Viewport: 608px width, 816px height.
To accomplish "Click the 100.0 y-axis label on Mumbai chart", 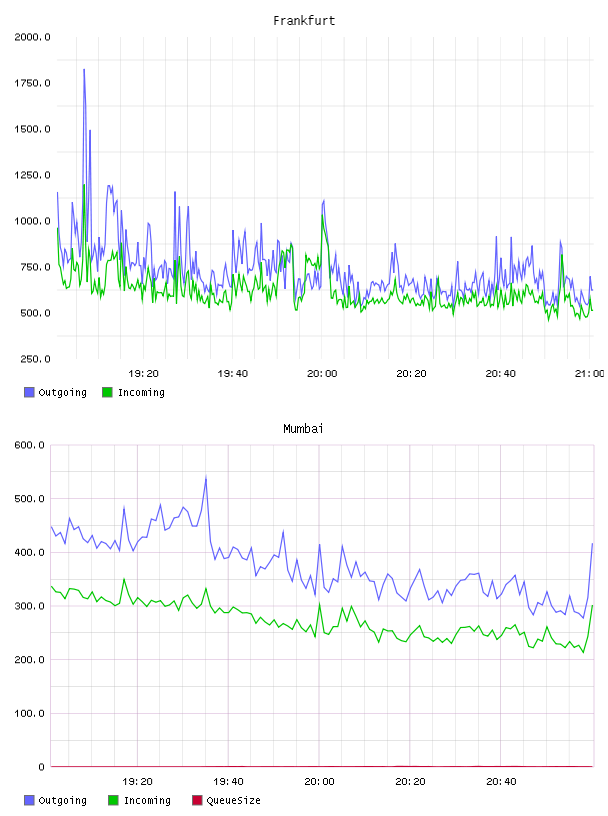I will tap(30, 713).
